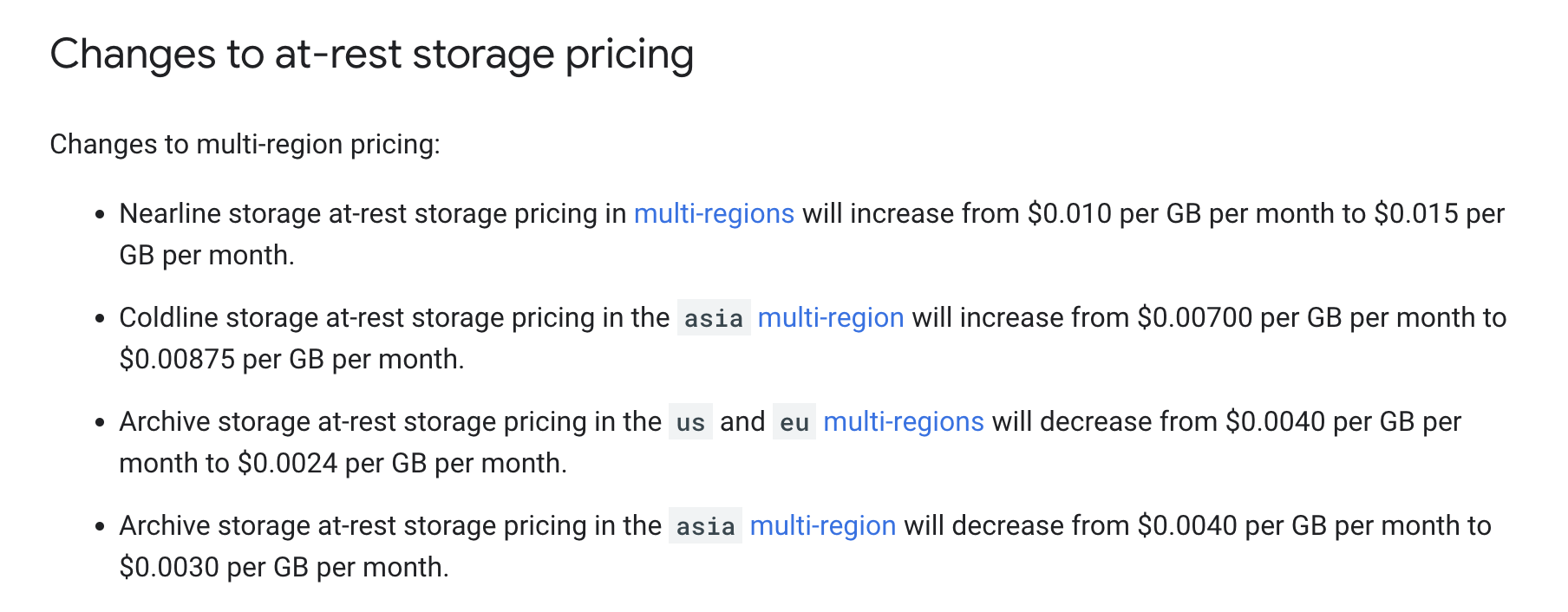Select asia code label in final Archive bullet
The height and width of the screenshot is (612, 1568).
coord(705,526)
